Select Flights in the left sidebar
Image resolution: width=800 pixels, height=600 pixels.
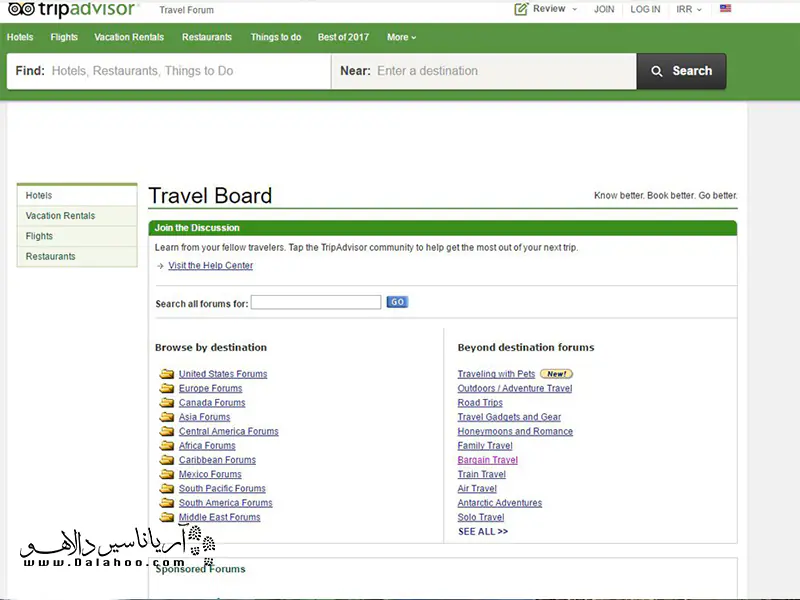pos(77,236)
